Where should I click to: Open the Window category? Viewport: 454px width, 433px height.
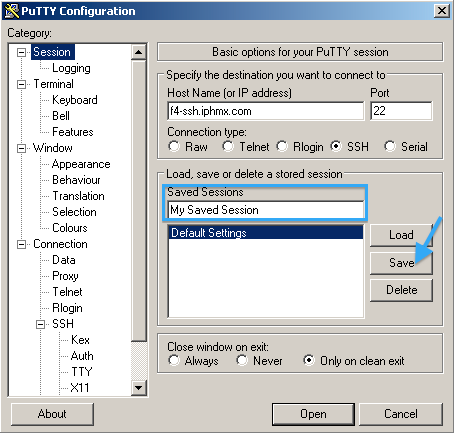coord(53,148)
